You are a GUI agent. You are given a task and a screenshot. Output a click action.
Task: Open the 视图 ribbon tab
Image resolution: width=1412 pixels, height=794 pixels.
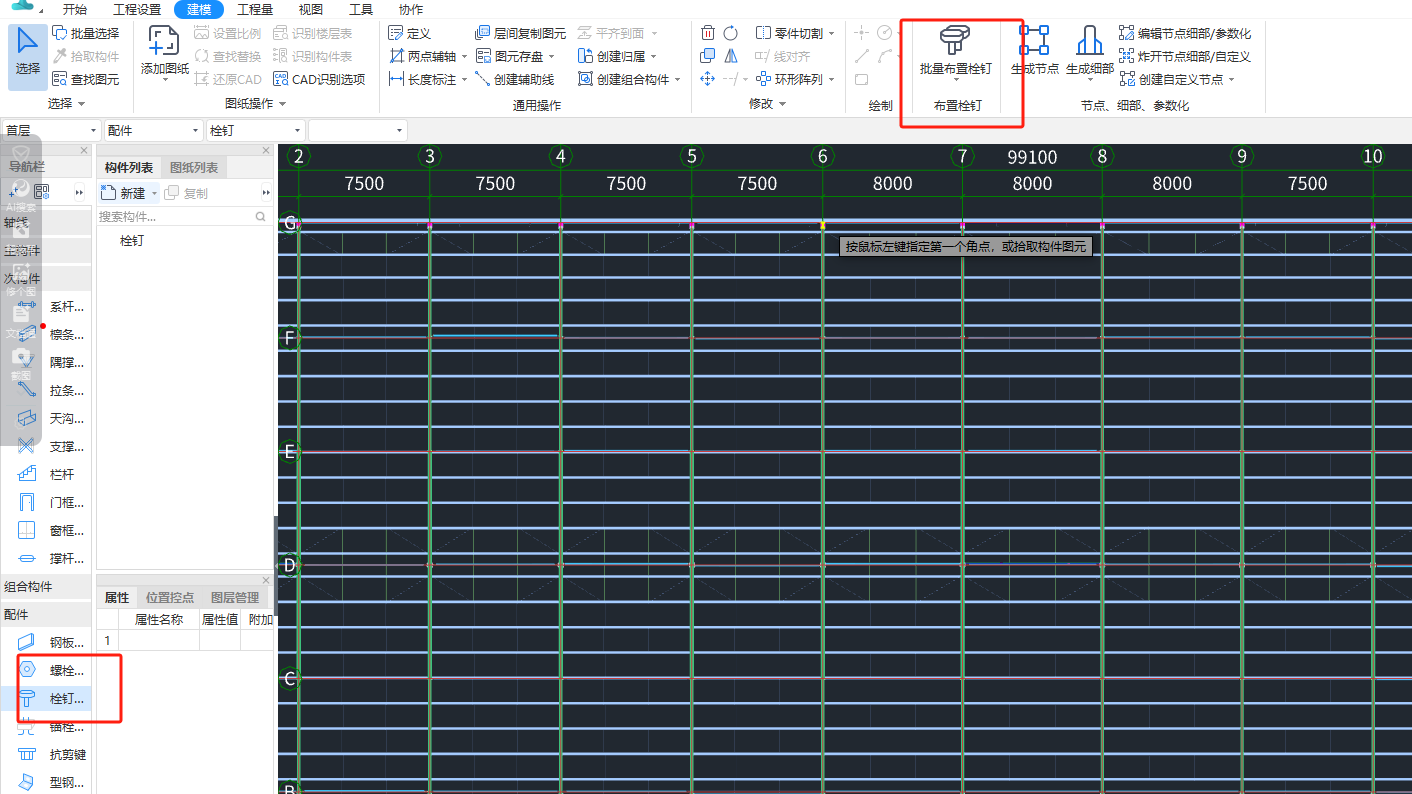point(311,9)
